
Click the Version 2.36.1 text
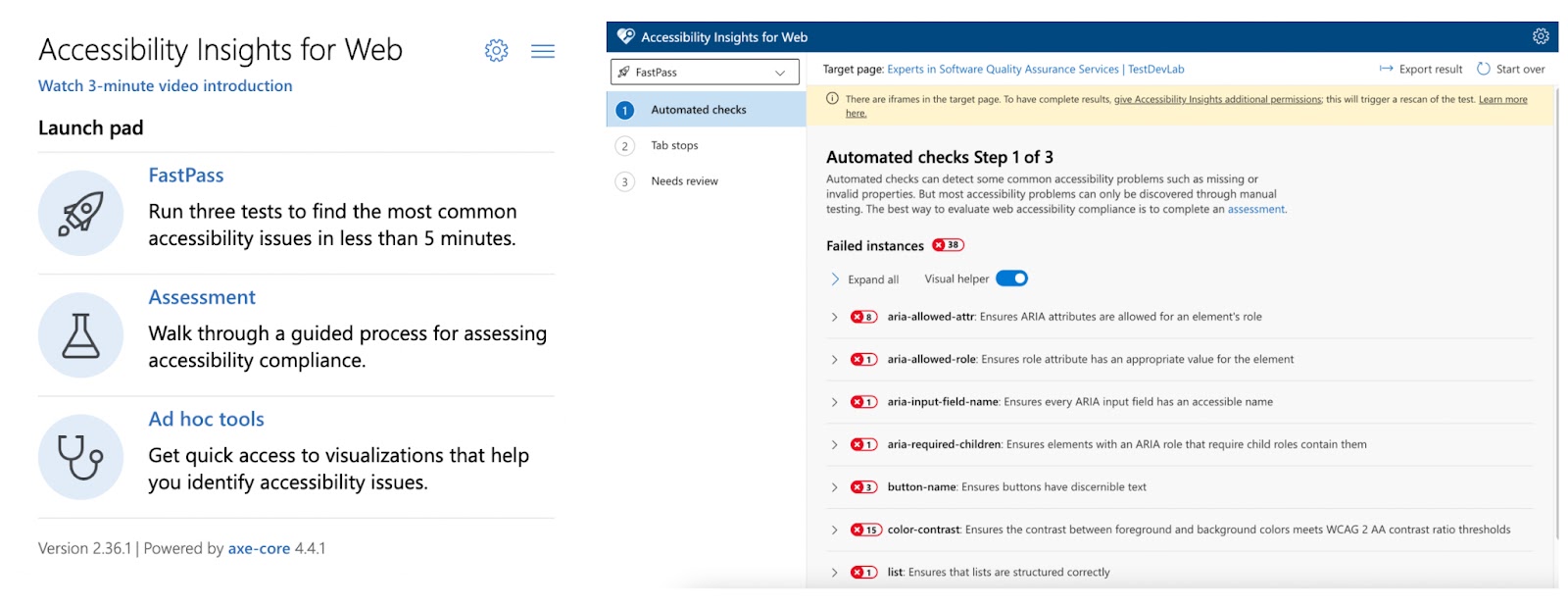point(84,549)
